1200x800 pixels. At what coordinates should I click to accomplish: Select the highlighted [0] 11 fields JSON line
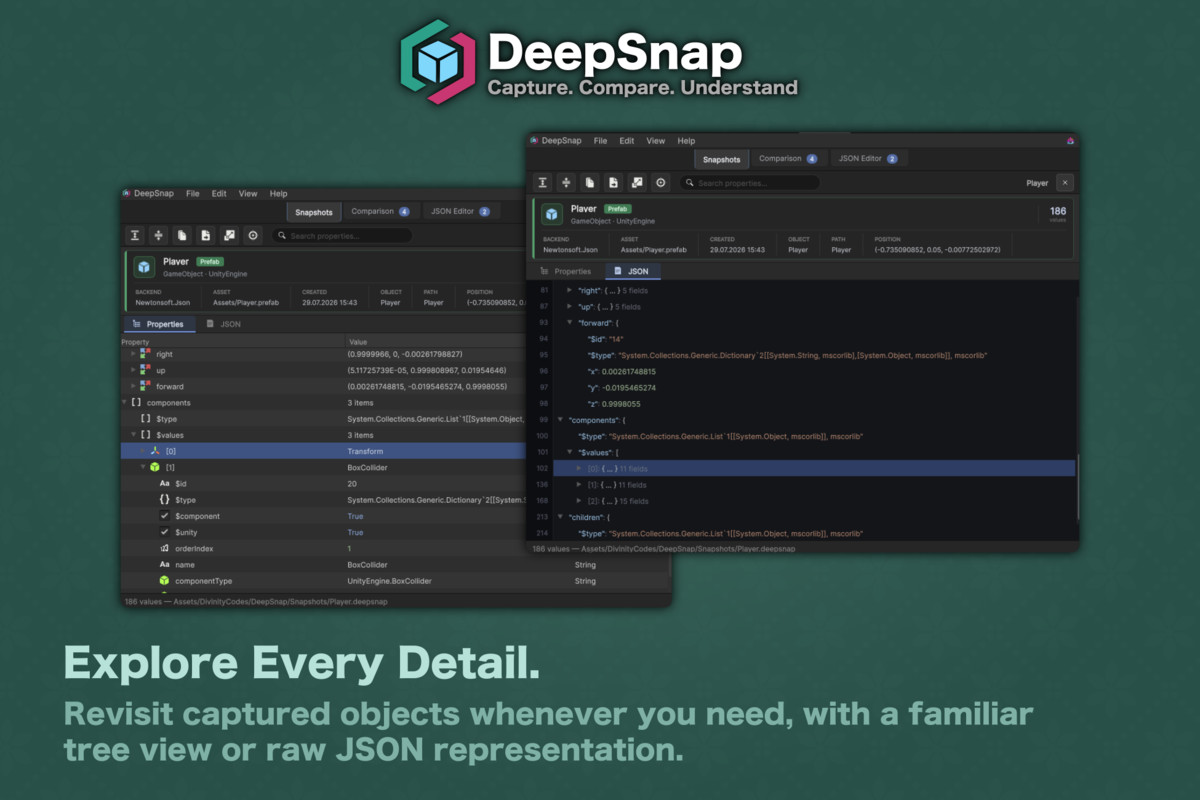814,468
